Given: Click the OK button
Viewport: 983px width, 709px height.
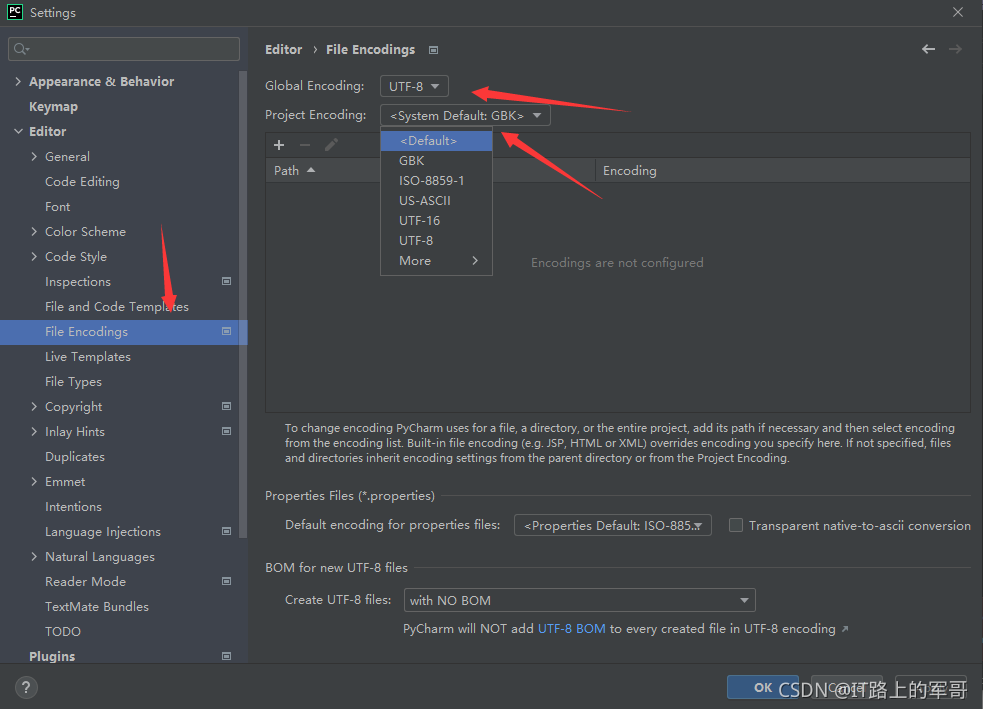Looking at the screenshot, I should pos(763,688).
